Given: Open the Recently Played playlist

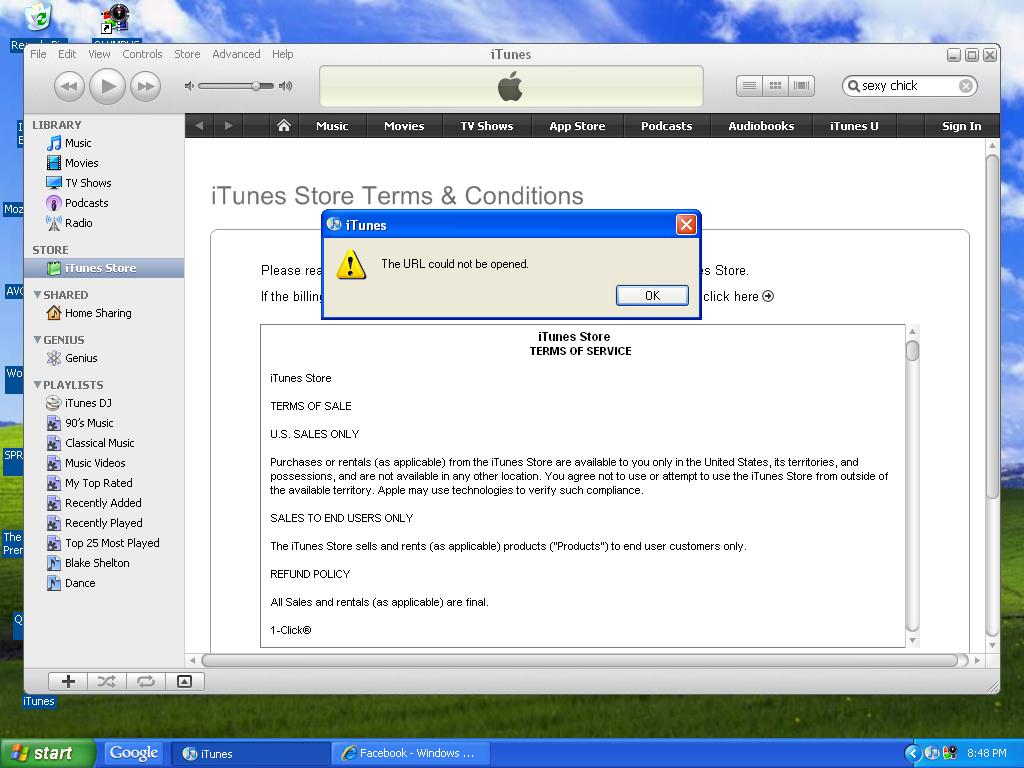Looking at the screenshot, I should point(104,523).
